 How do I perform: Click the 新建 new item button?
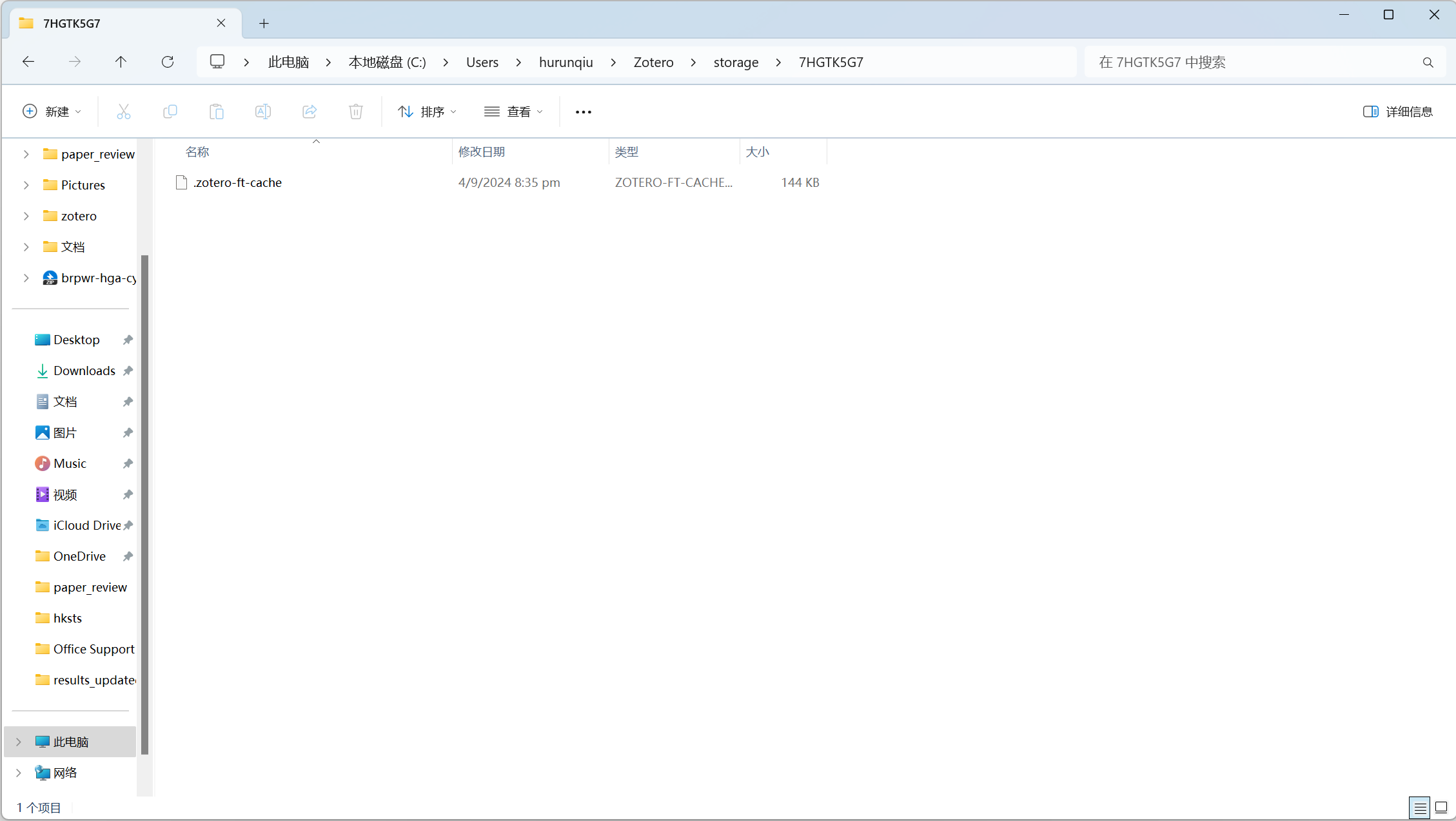pos(52,112)
